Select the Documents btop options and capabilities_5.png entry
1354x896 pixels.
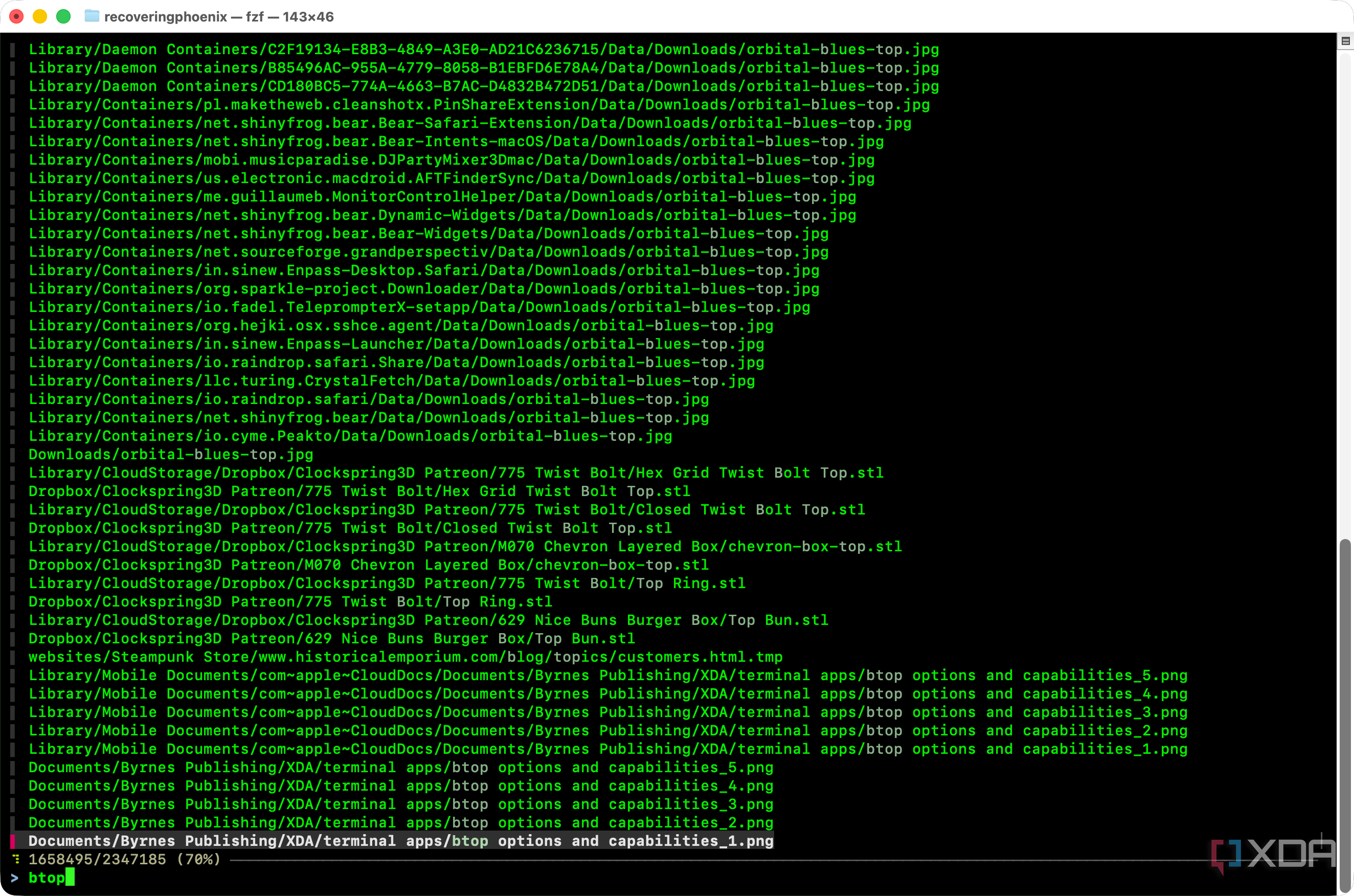(x=400, y=767)
